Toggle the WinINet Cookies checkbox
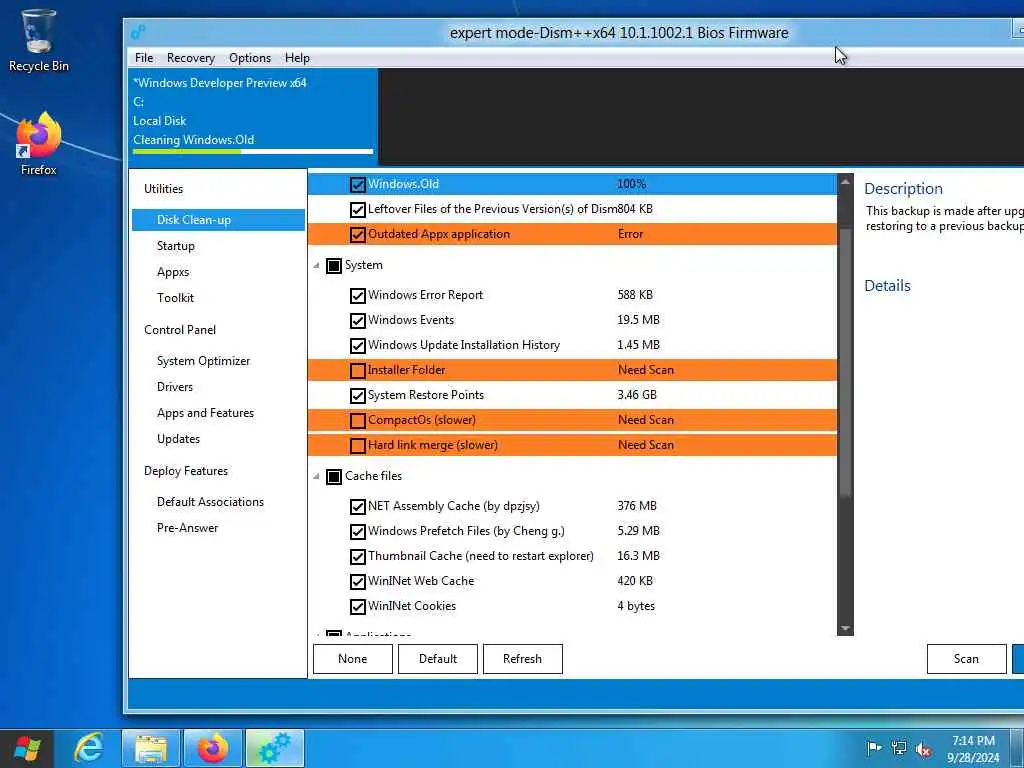The width and height of the screenshot is (1024, 768). coord(357,607)
